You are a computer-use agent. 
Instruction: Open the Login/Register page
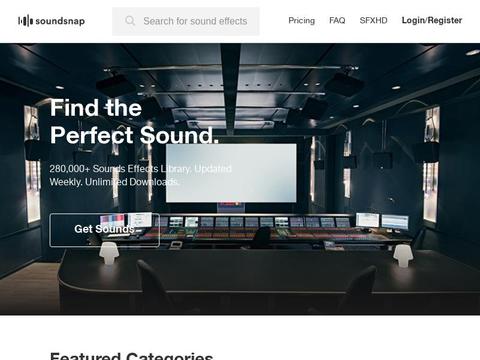pos(432,21)
